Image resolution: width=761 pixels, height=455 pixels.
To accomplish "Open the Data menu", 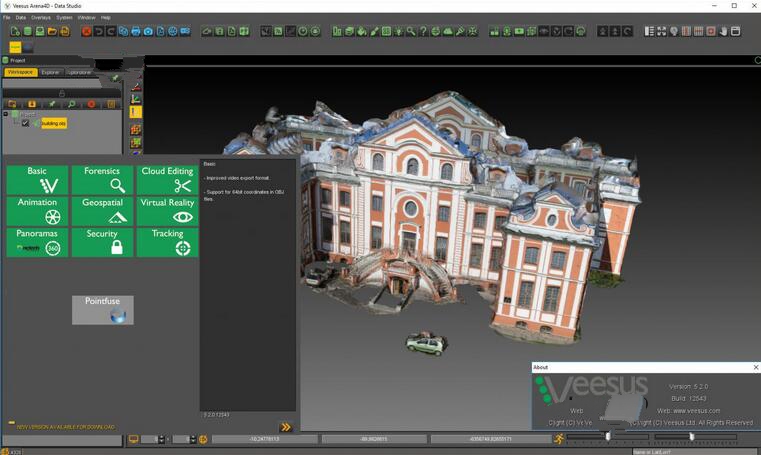I will click(21, 17).
